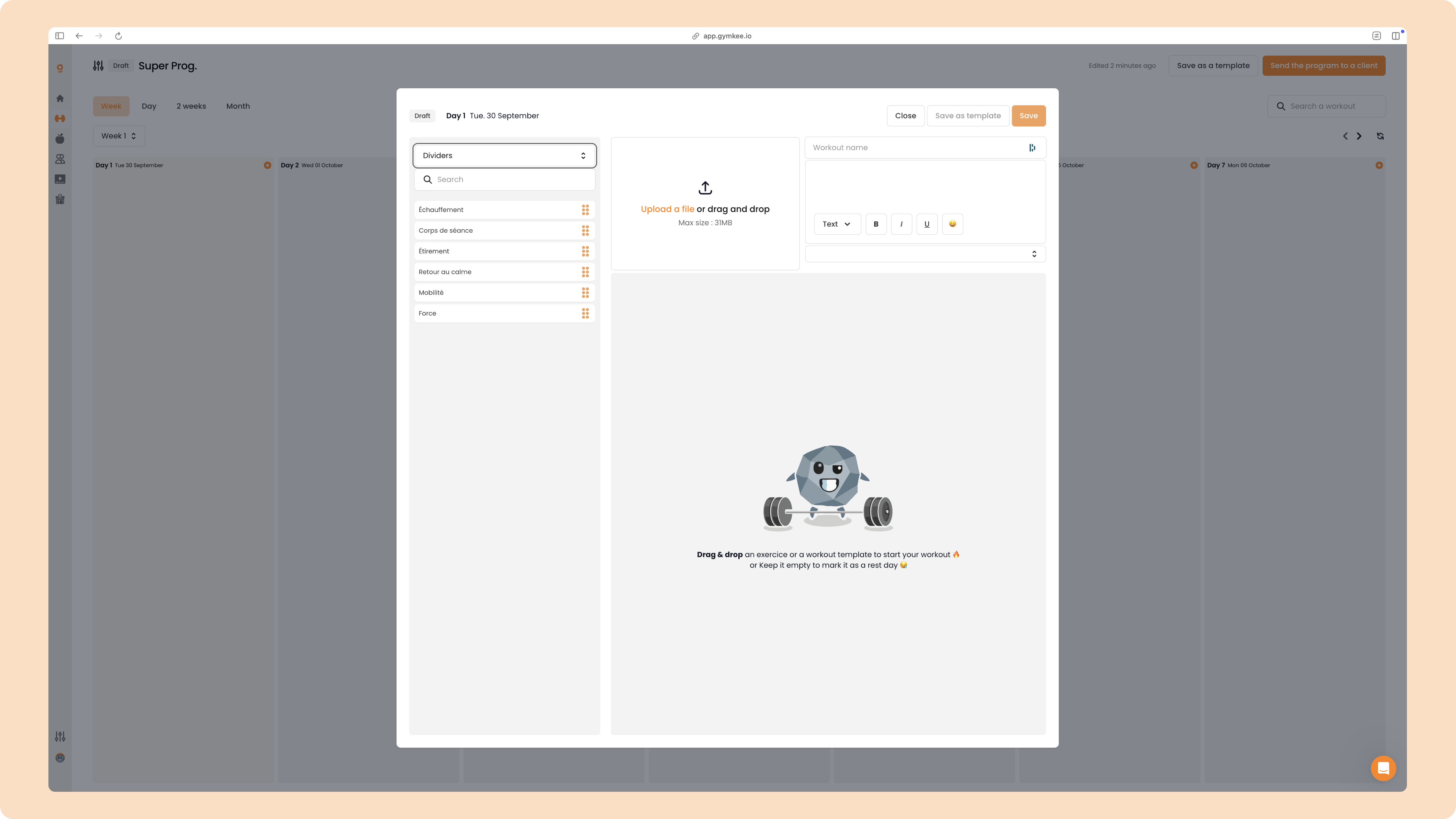This screenshot has height=819, width=1456.
Task: Click the Gymkee logo at sidebar top
Action: click(x=60, y=68)
